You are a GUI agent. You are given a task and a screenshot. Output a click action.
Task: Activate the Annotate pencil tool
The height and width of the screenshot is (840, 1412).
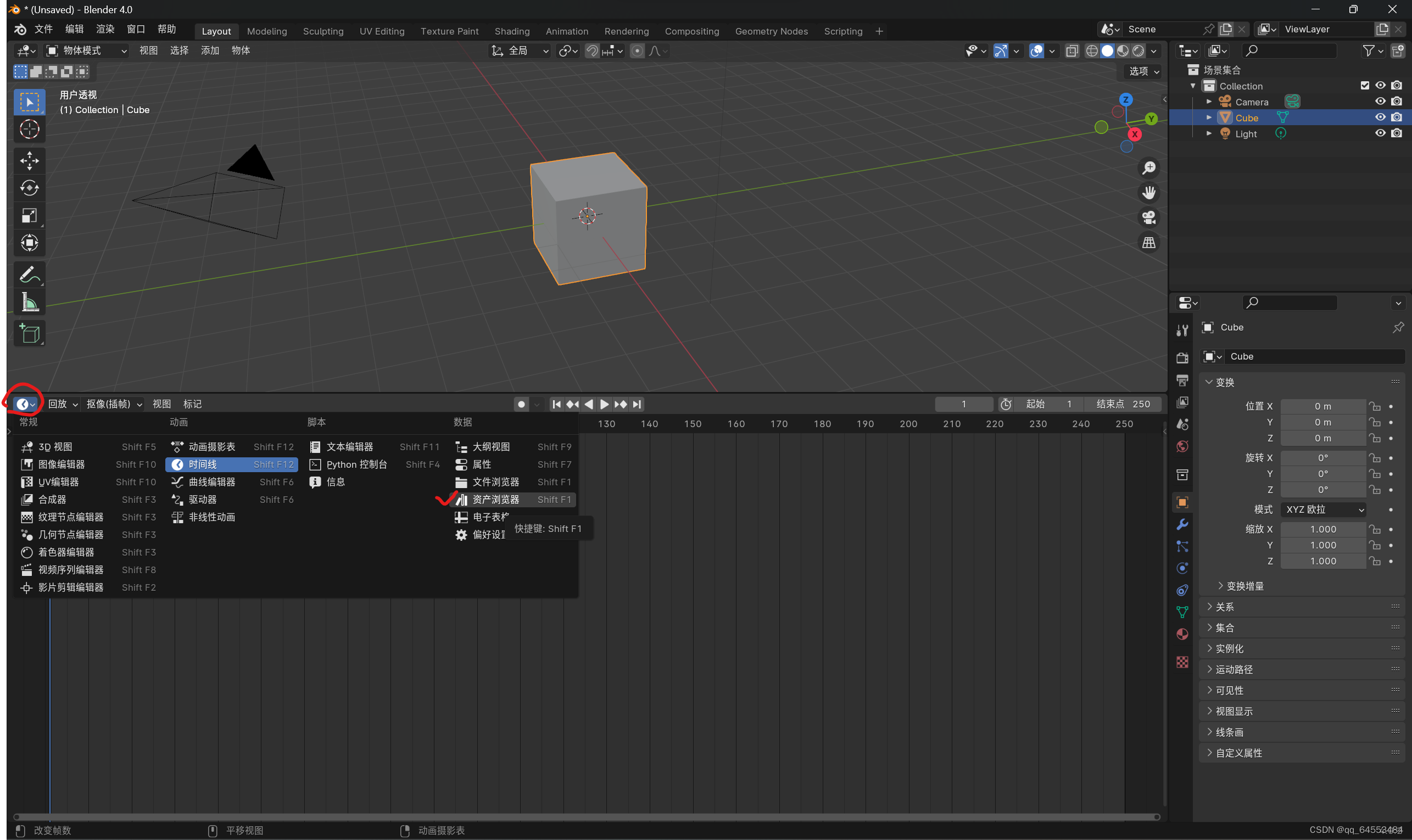(x=29, y=275)
